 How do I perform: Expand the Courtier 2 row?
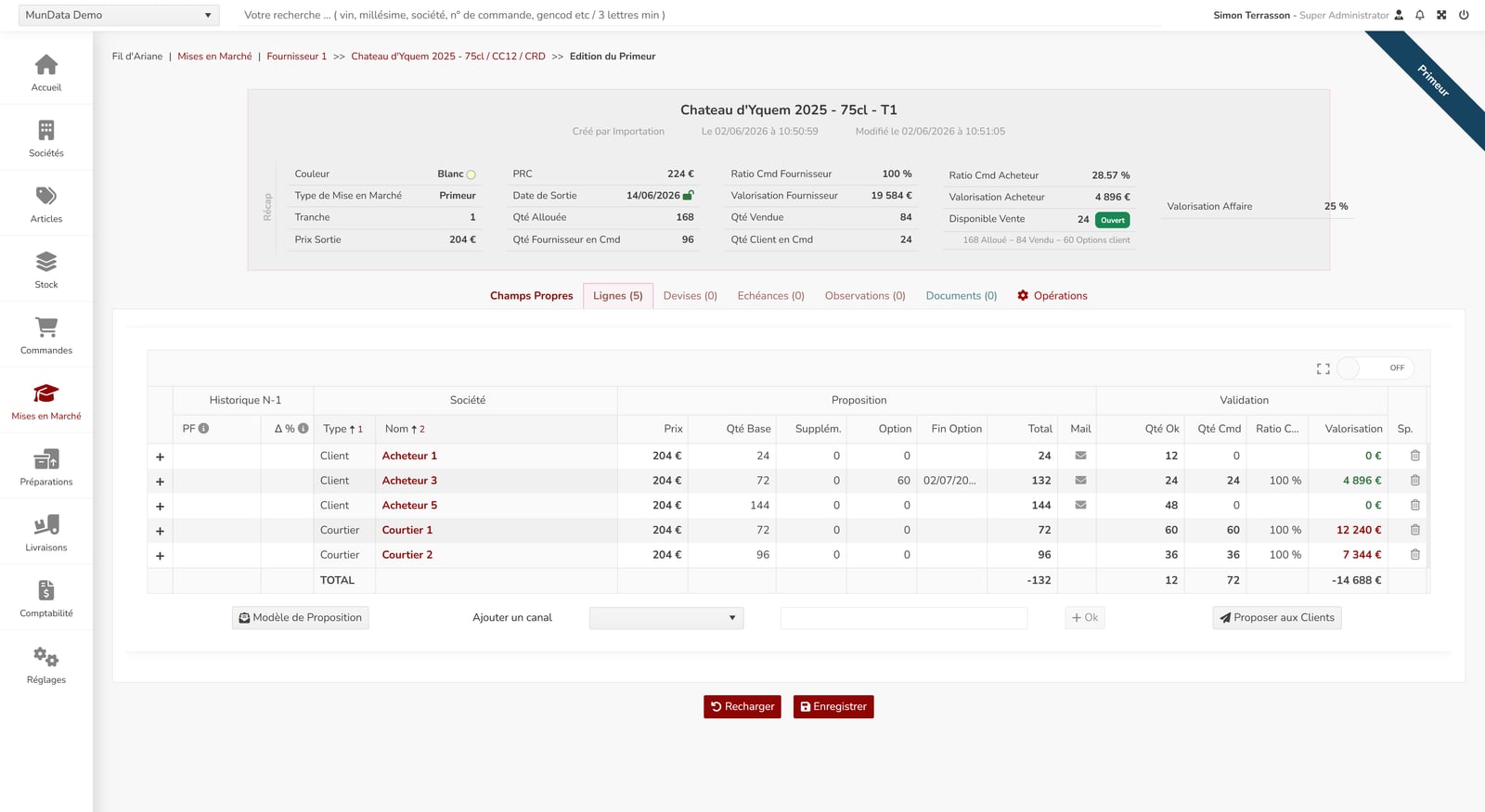[x=160, y=556]
